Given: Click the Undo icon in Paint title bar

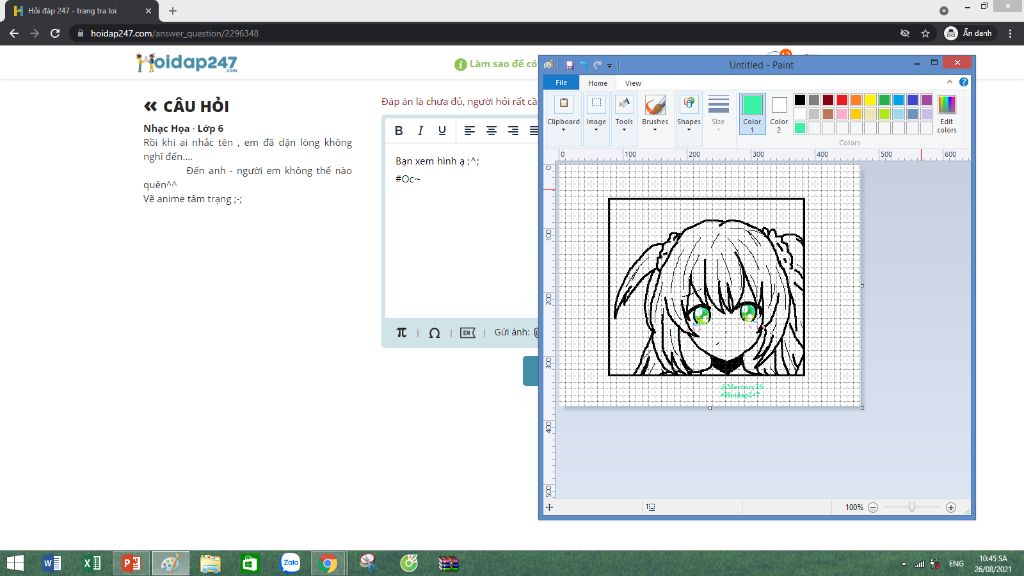Looking at the screenshot, I should [x=584, y=65].
